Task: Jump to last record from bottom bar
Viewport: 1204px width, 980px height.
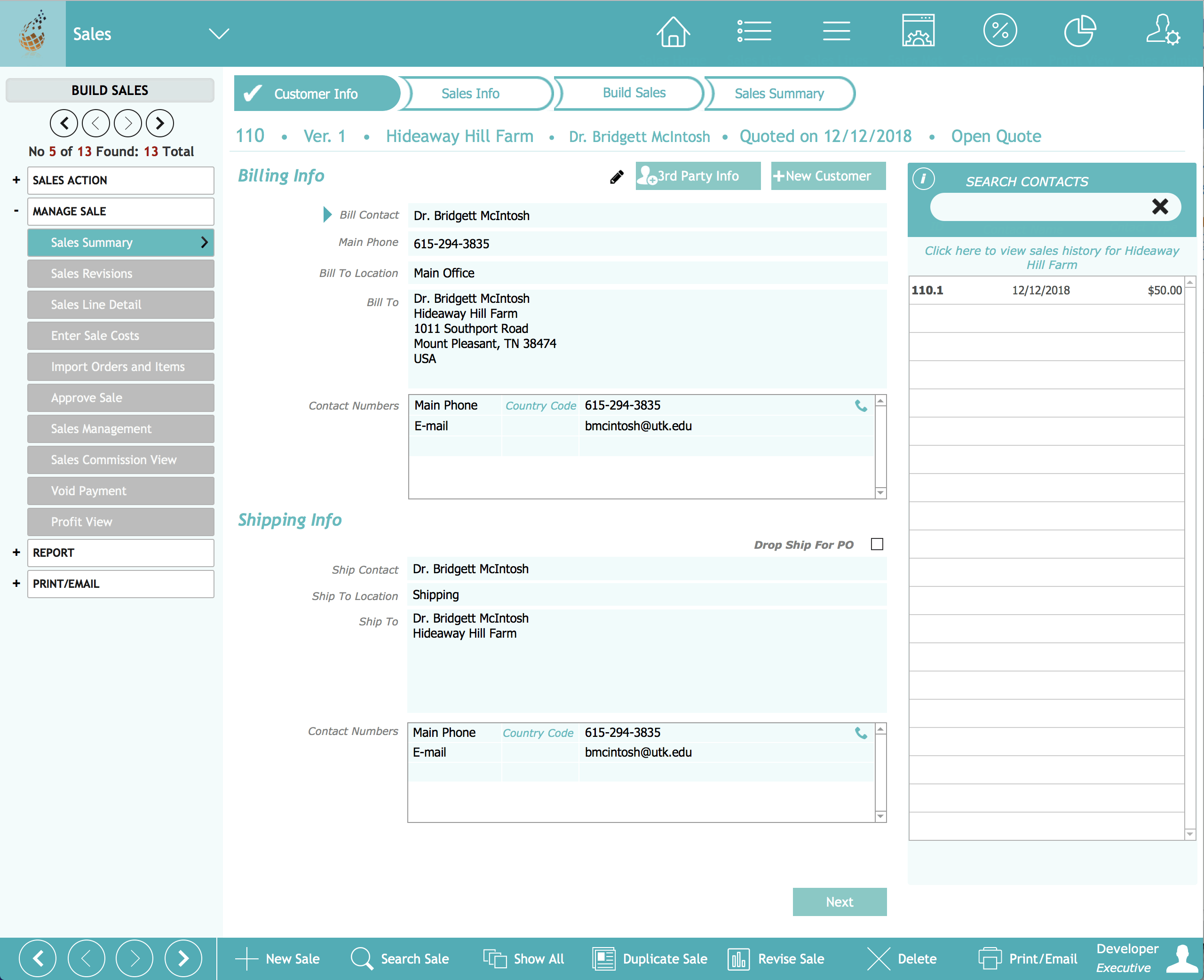Action: [183, 958]
